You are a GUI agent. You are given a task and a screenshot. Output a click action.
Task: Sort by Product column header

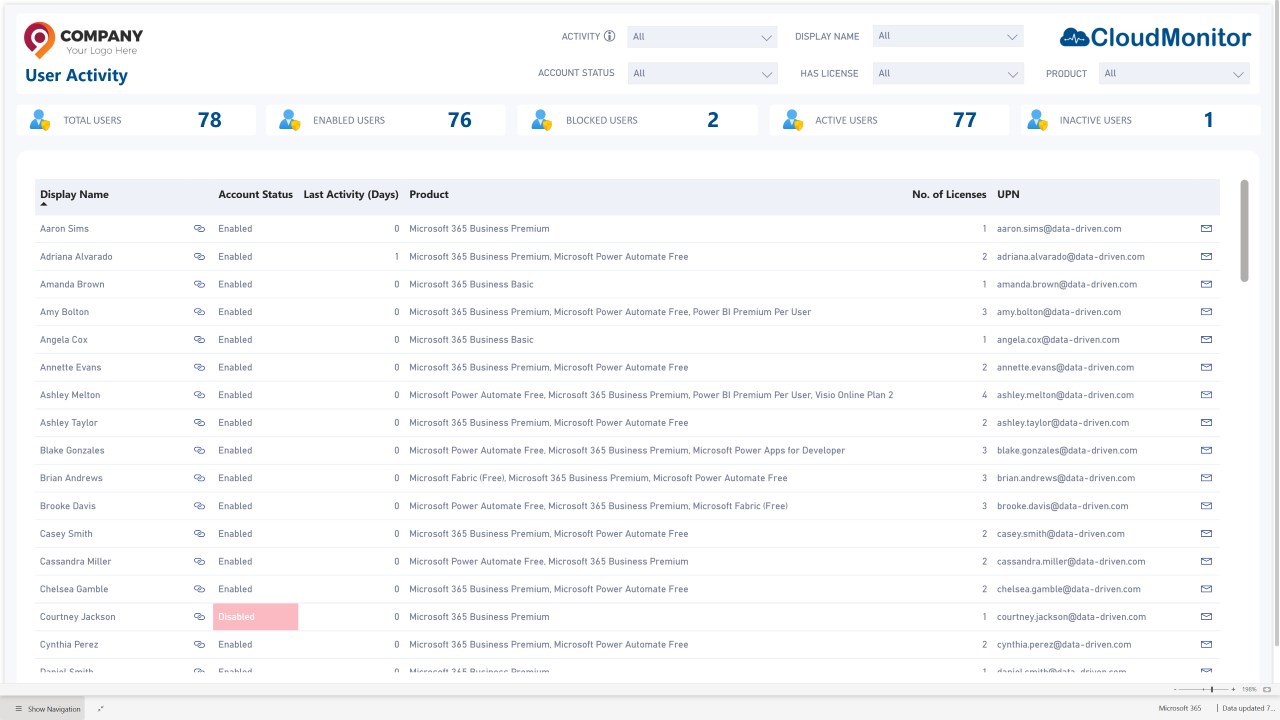pos(429,195)
